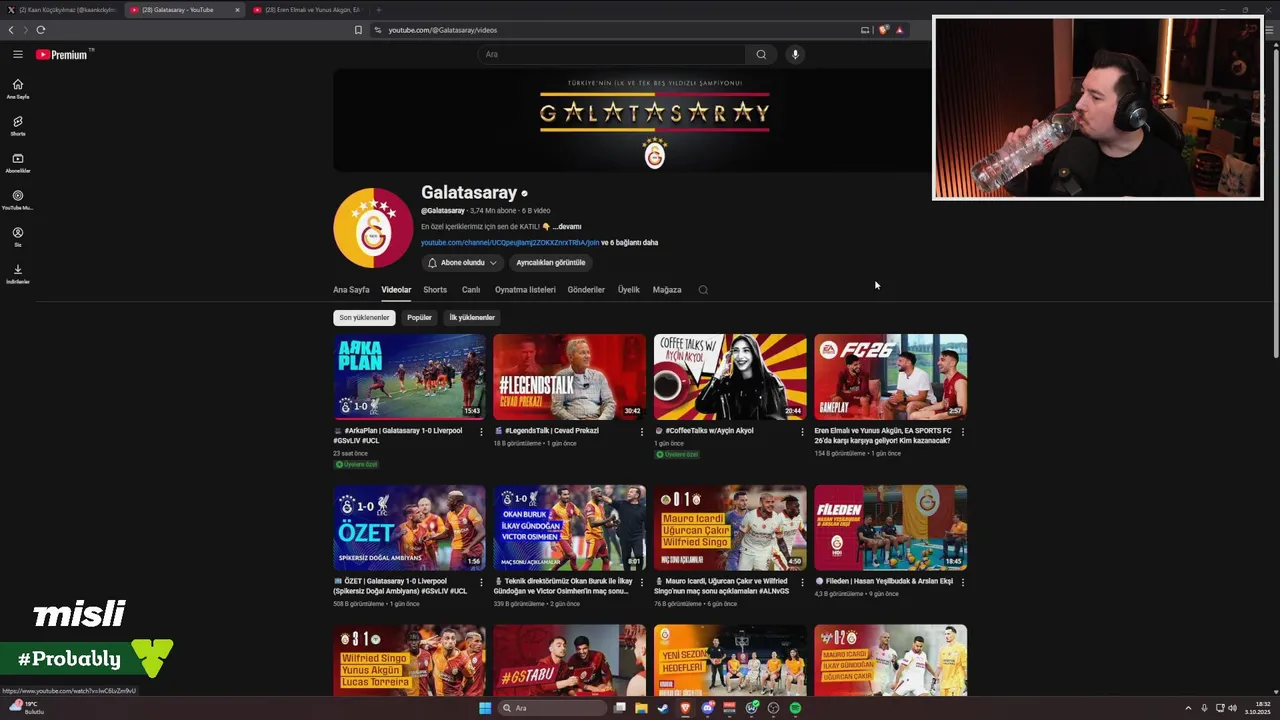Expand channel description via ...devamı
The image size is (1280, 720).
coord(567,227)
